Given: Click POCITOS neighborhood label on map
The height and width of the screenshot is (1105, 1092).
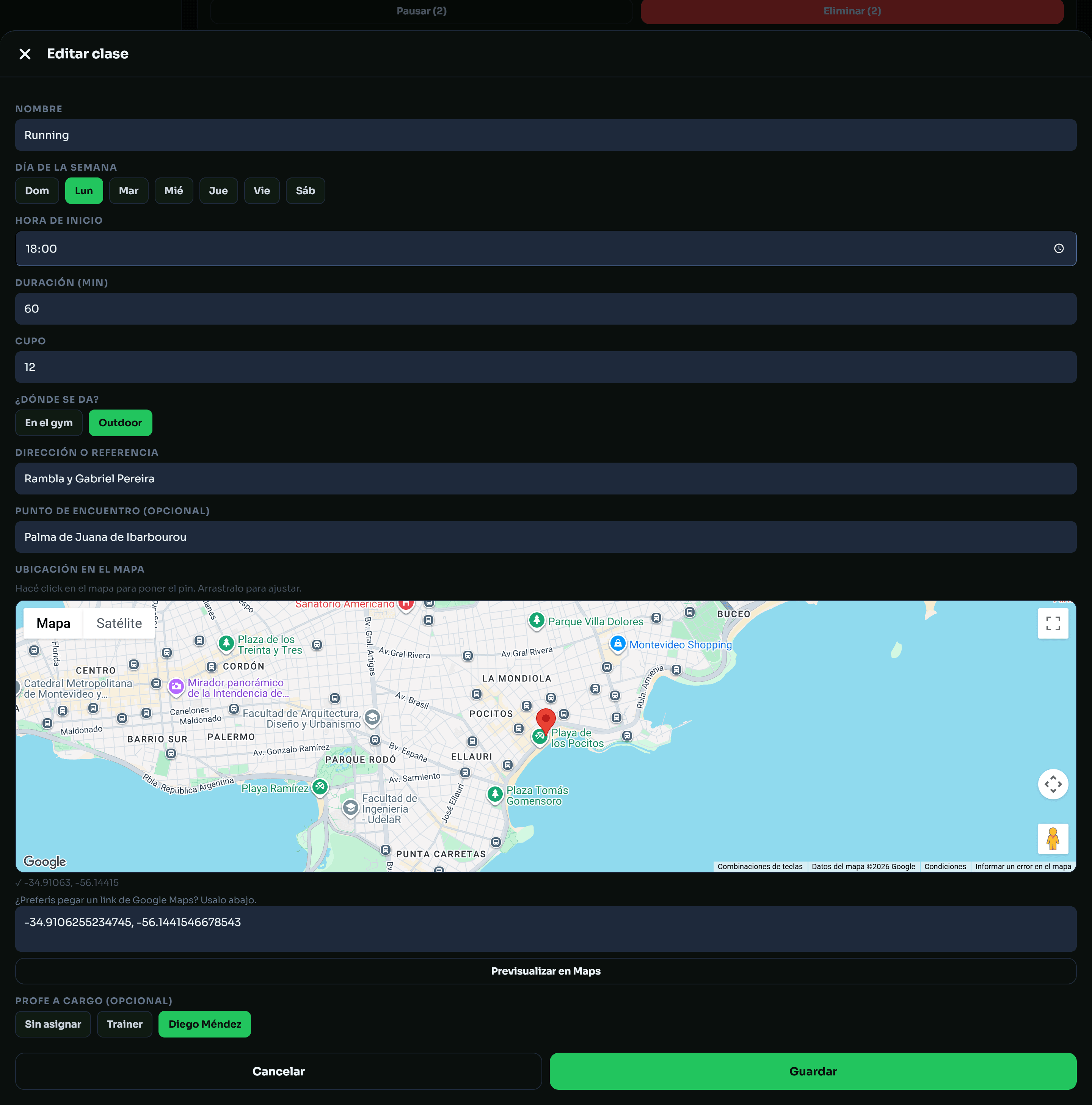Looking at the screenshot, I should [x=491, y=714].
